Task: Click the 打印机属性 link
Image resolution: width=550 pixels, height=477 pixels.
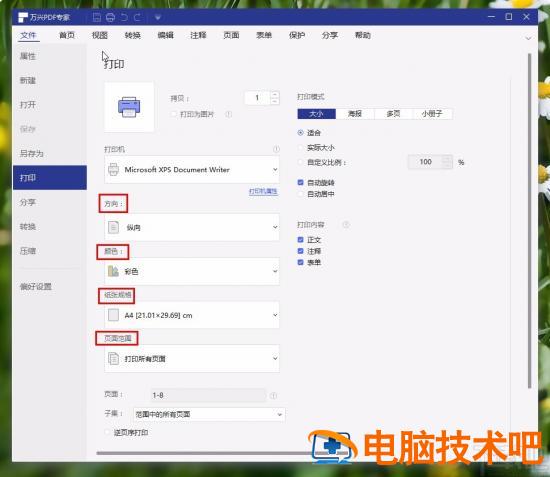Action: pos(263,192)
